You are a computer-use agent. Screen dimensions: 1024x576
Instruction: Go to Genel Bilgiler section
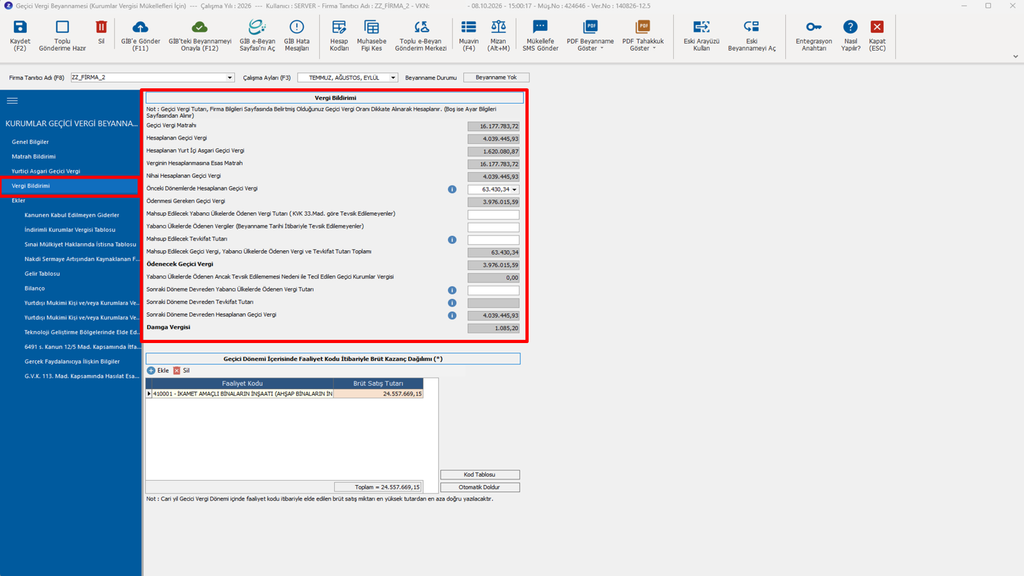pos(30,142)
